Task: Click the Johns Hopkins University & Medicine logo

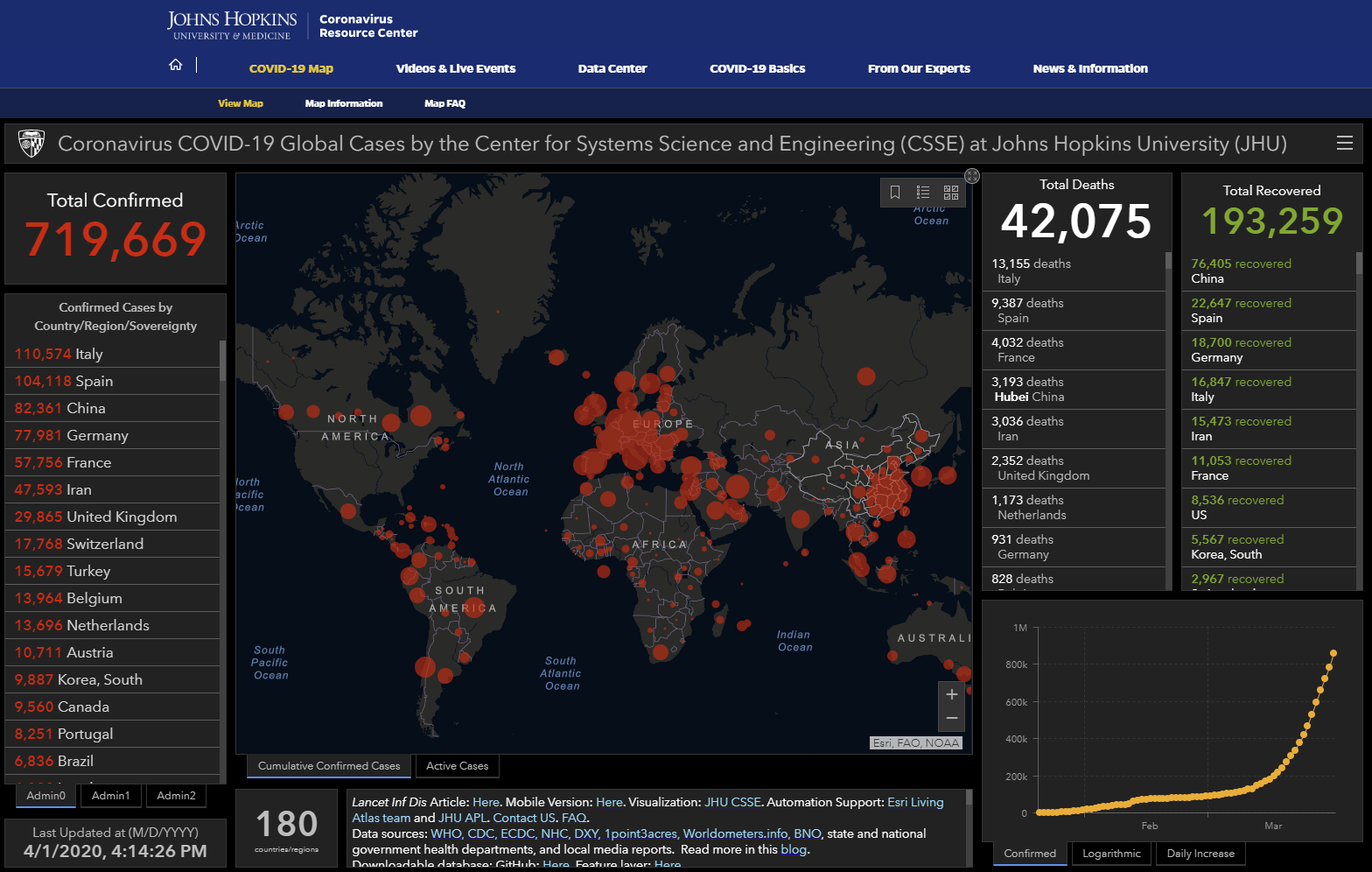Action: [x=232, y=25]
